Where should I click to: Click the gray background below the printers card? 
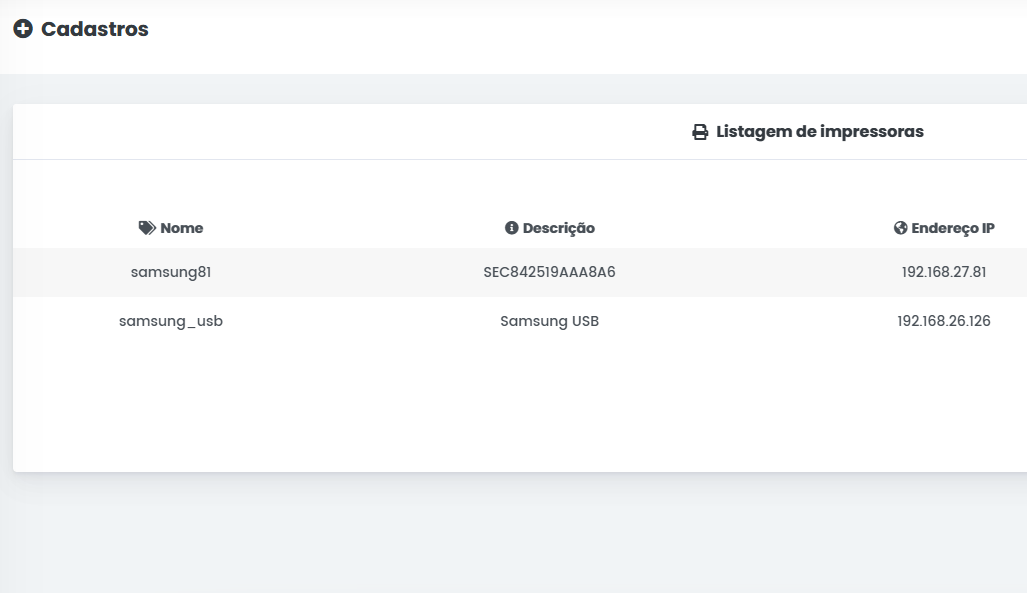[500, 535]
